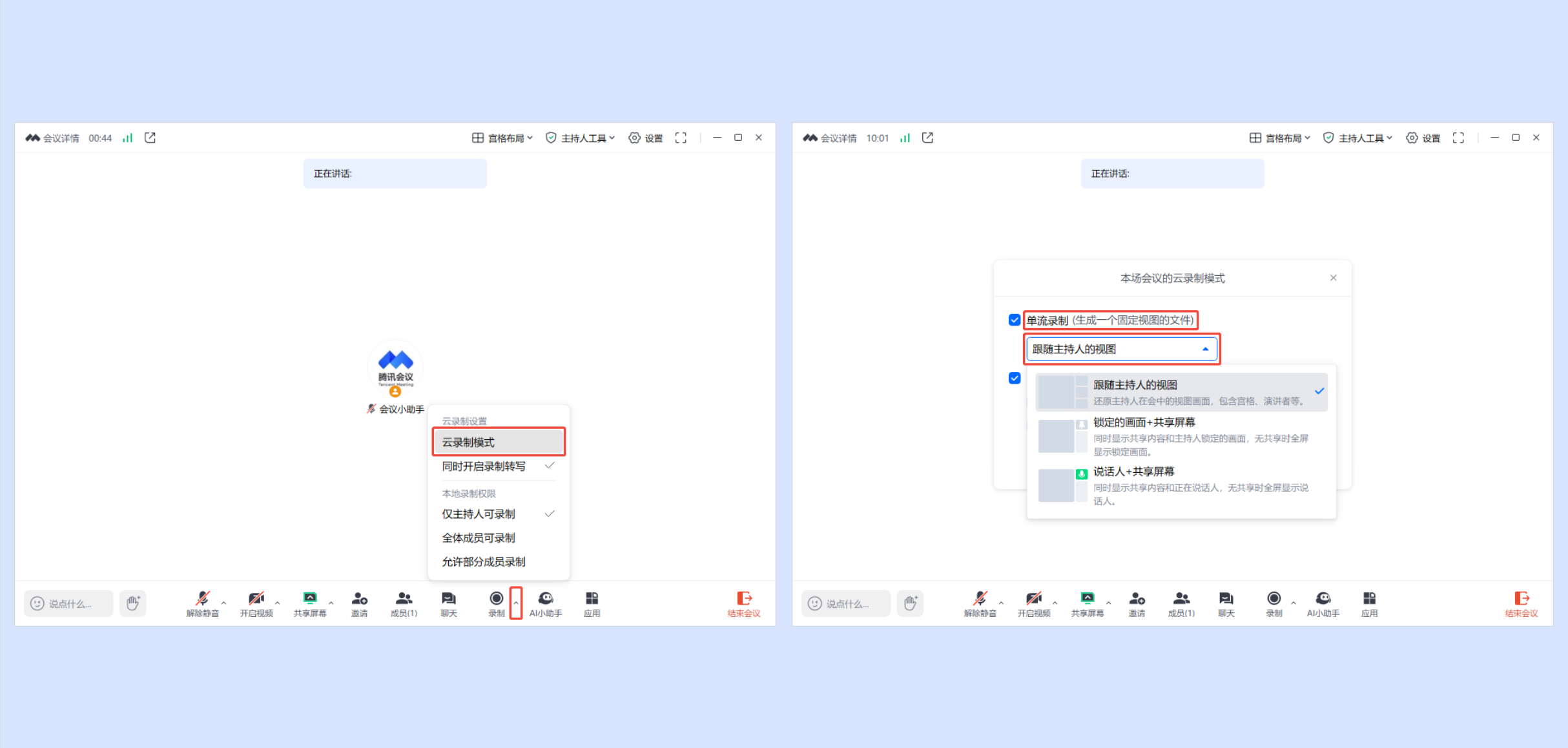
Task: Select 全体成员可录制 option
Action: point(499,538)
